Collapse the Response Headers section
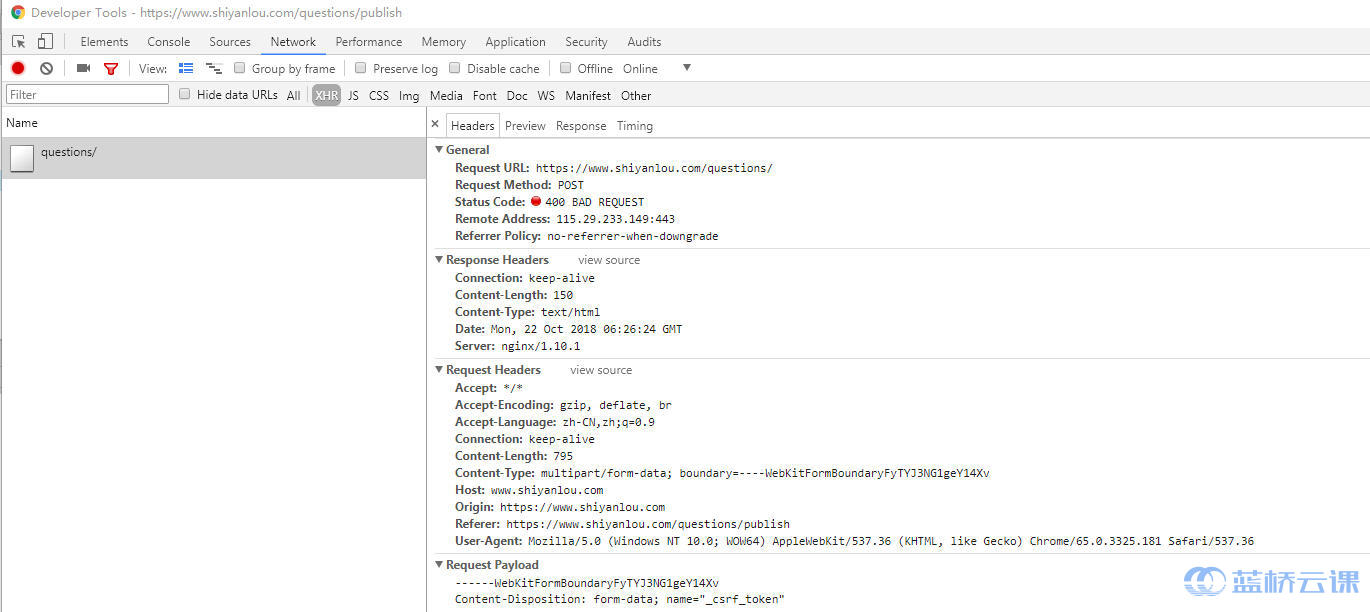 coord(439,259)
